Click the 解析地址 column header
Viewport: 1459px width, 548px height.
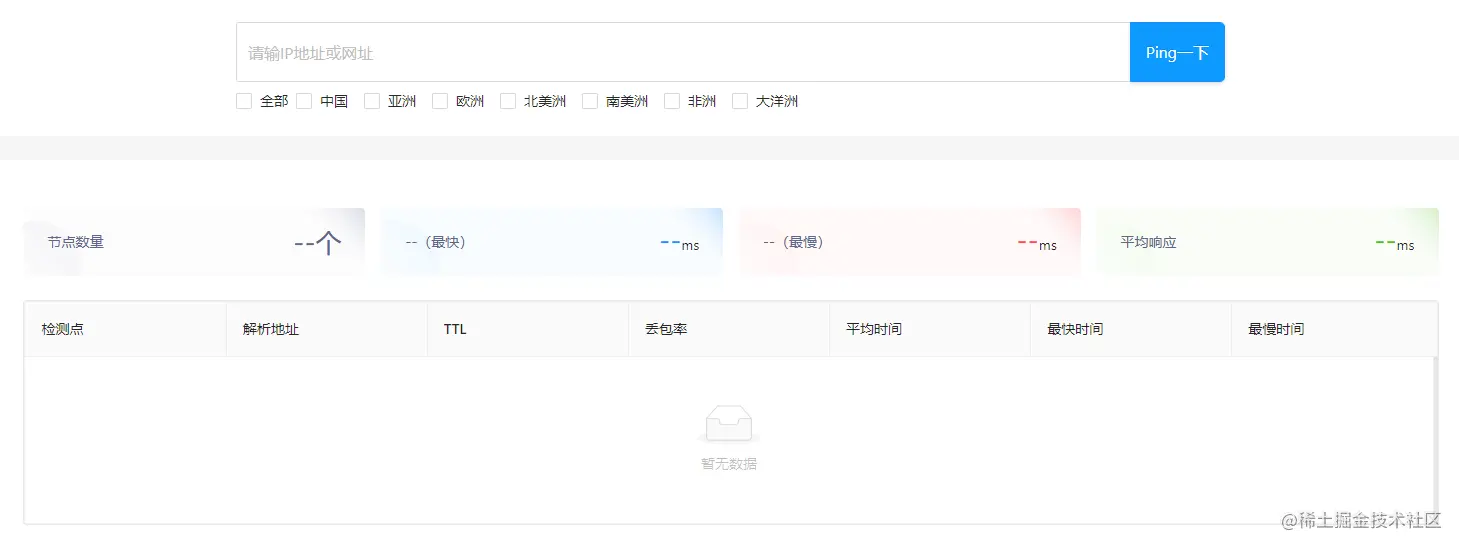pyautogui.click(x=326, y=329)
